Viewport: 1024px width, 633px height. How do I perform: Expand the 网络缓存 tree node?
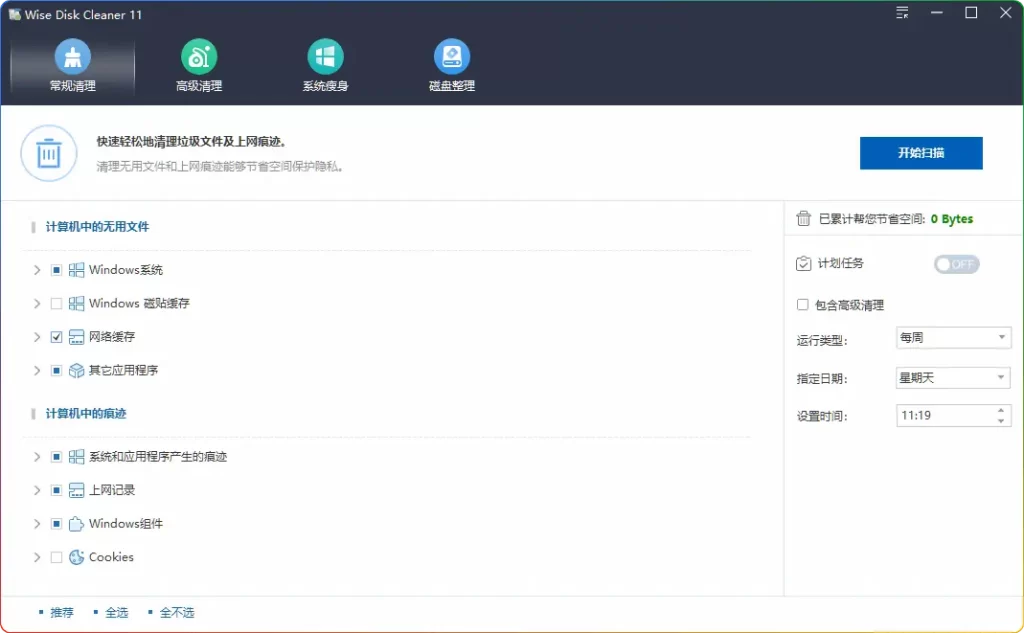[37, 337]
